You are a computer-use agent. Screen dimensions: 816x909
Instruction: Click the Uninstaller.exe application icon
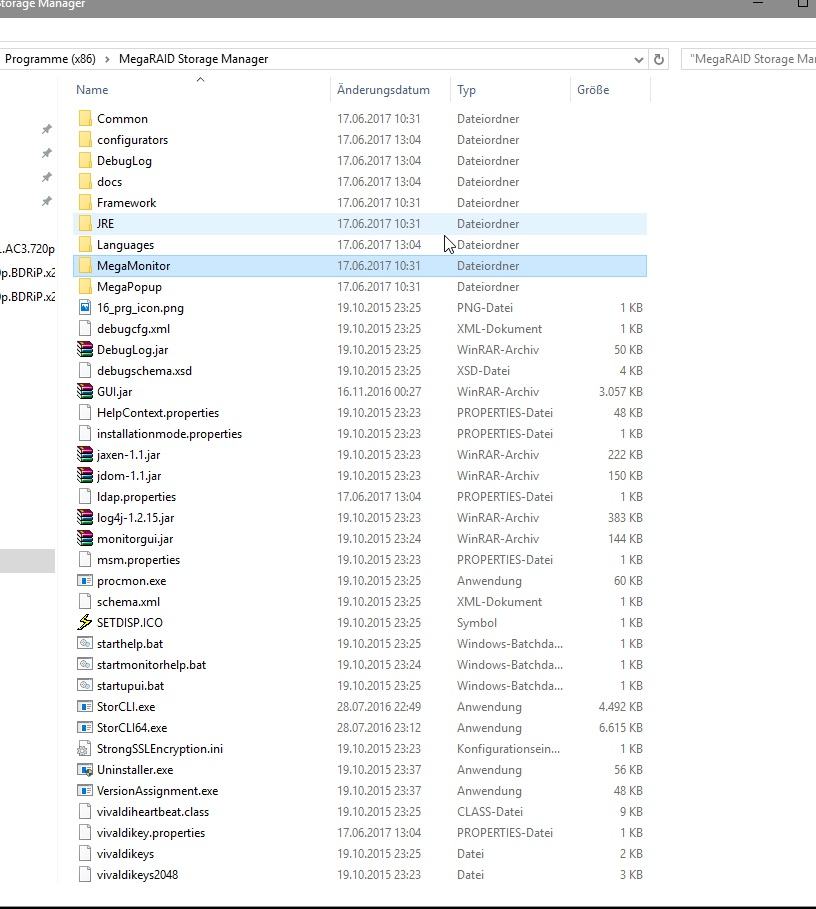(85, 770)
